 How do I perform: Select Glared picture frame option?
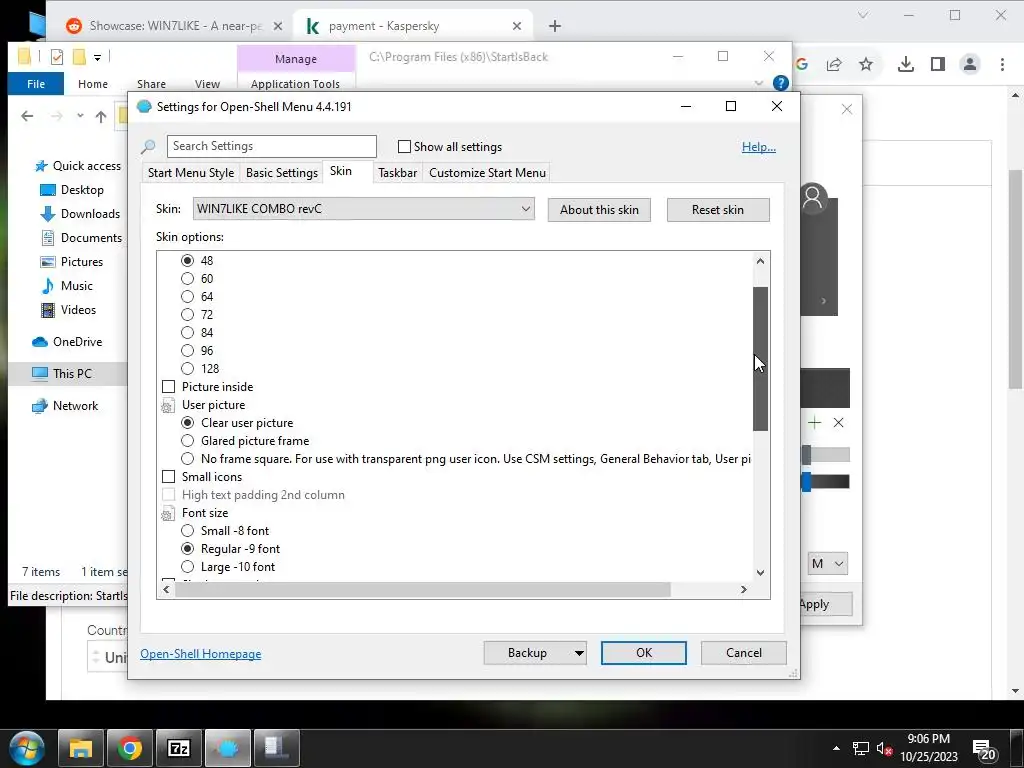[187, 441]
